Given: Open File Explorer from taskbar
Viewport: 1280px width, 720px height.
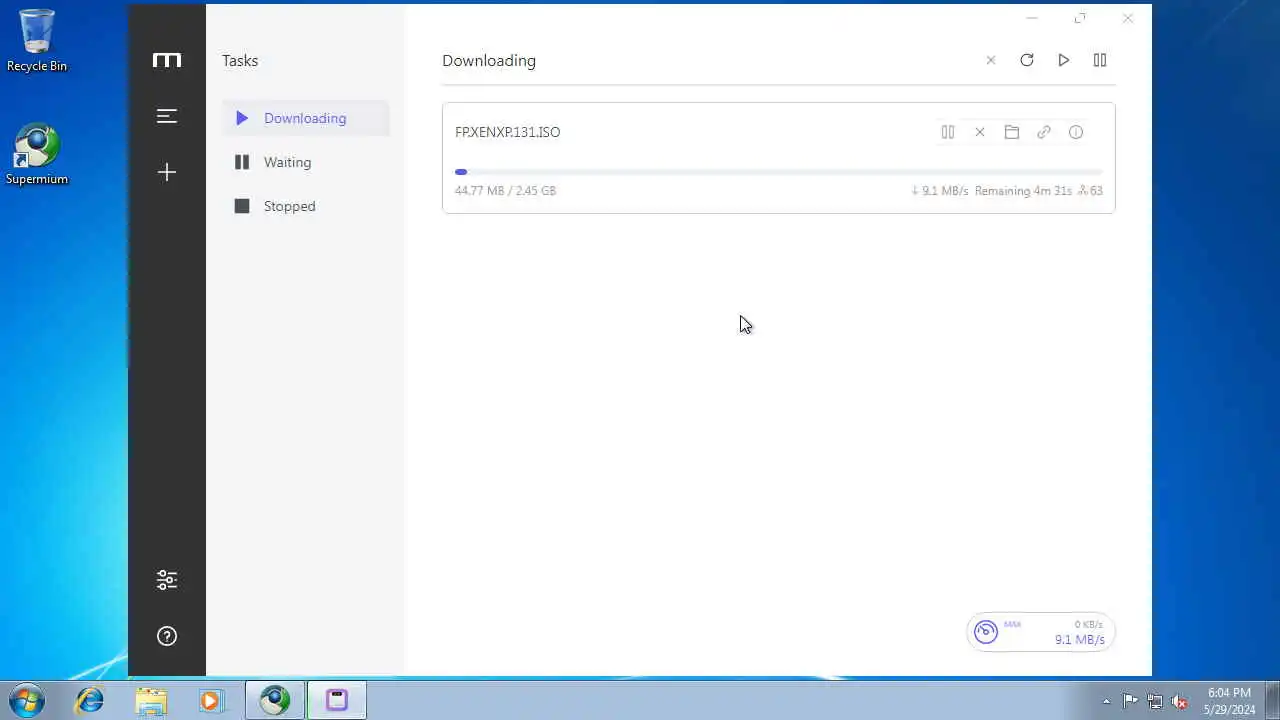Looking at the screenshot, I should [x=151, y=700].
